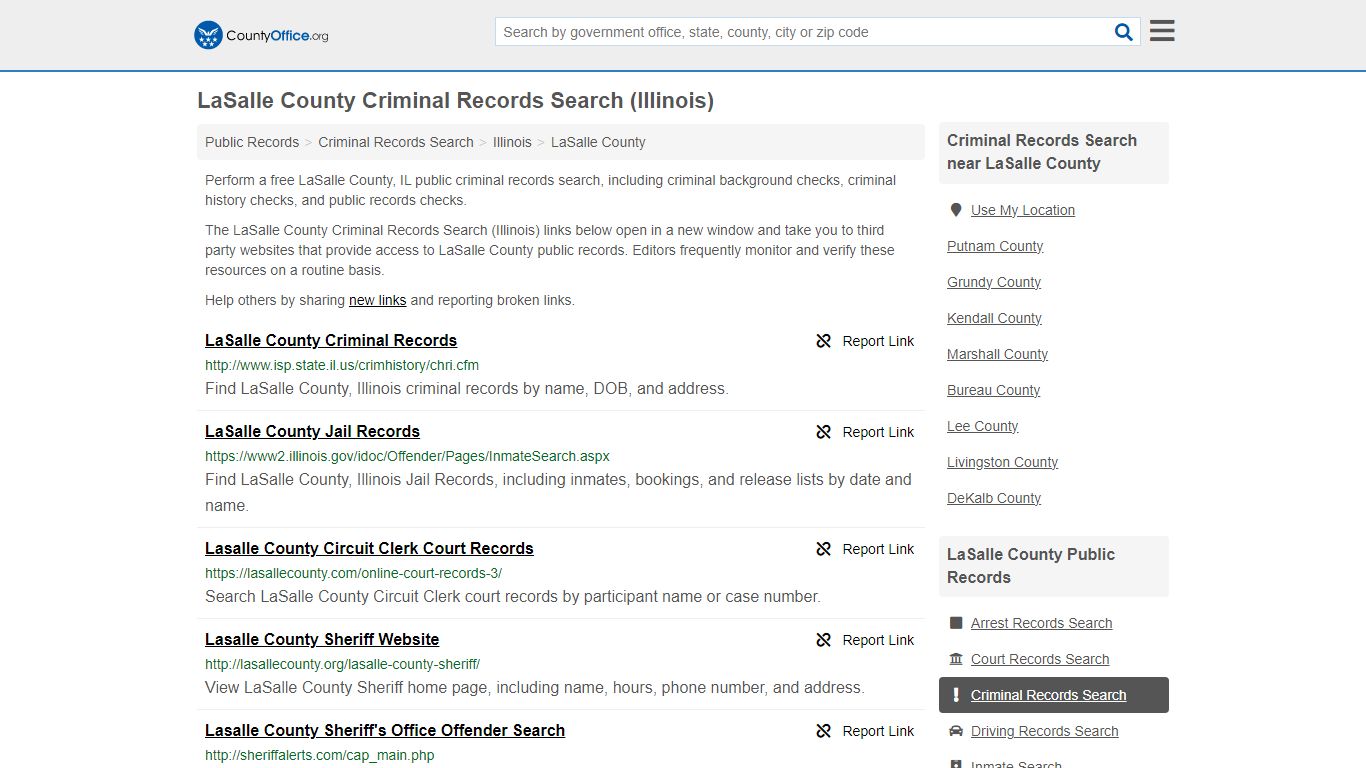Open Lasalle County Circuit Clerk Court Records link
The width and height of the screenshot is (1366, 768).
(x=369, y=548)
